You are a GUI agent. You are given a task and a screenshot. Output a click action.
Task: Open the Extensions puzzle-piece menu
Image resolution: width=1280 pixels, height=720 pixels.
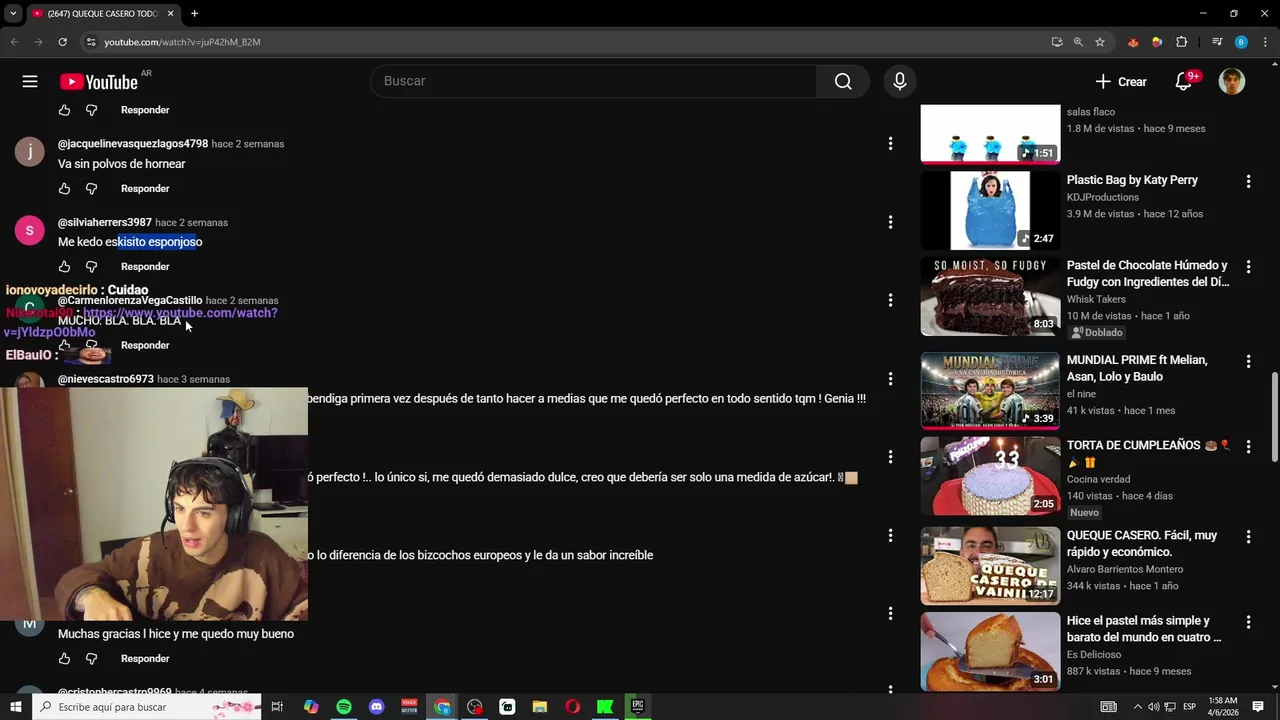(x=1182, y=42)
